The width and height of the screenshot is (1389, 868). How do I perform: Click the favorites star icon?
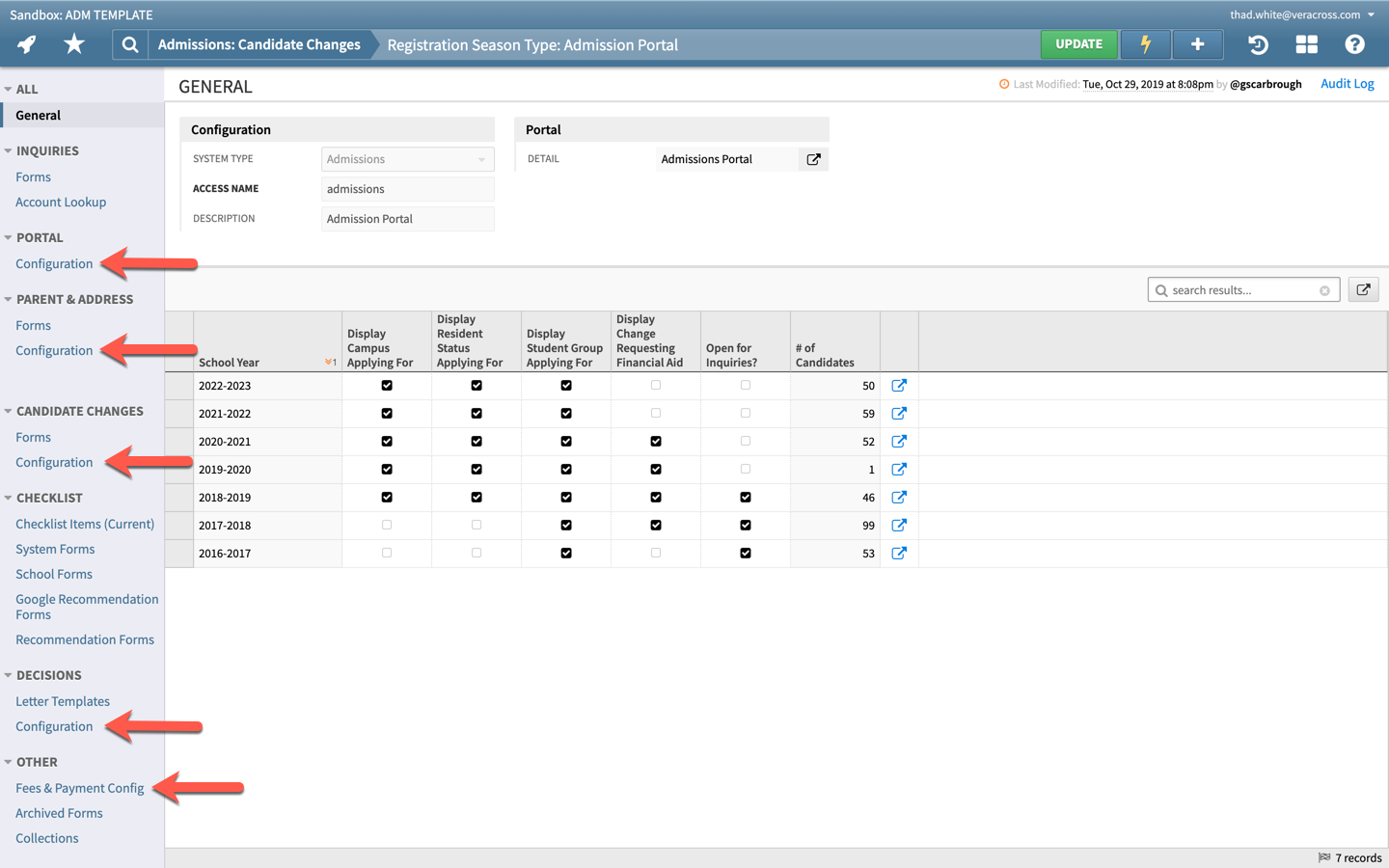pos(74,43)
